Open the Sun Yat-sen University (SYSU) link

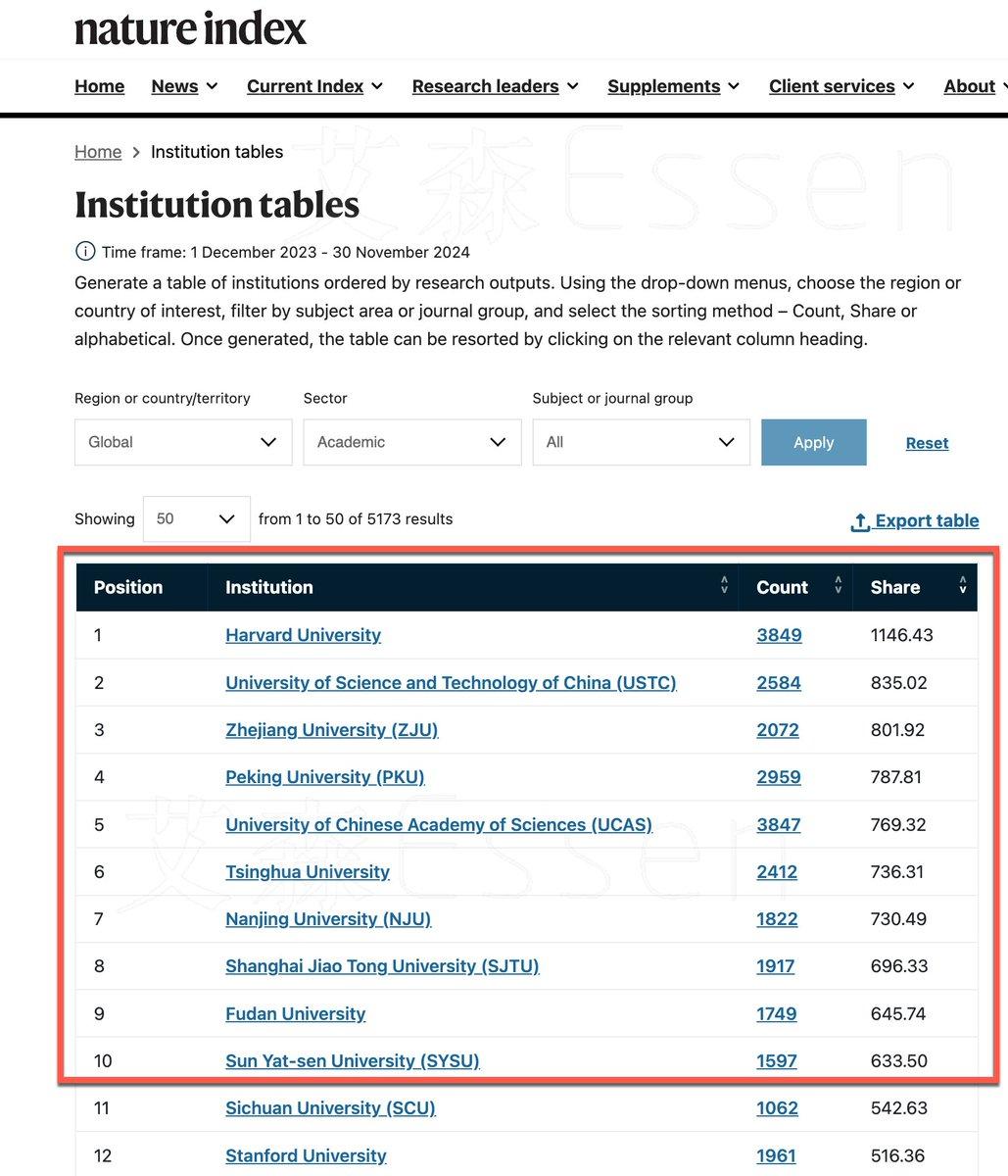353,1060
